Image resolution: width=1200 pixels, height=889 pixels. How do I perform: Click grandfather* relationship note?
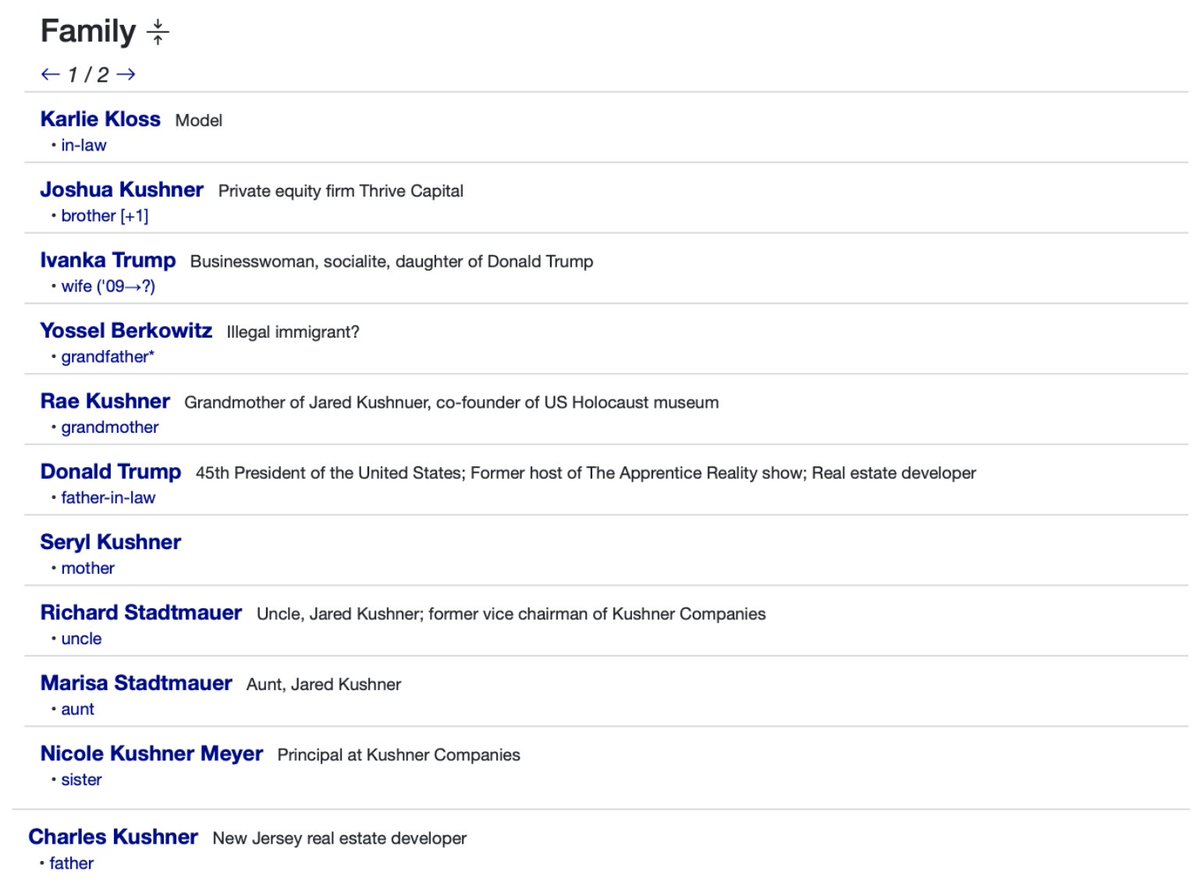107,357
